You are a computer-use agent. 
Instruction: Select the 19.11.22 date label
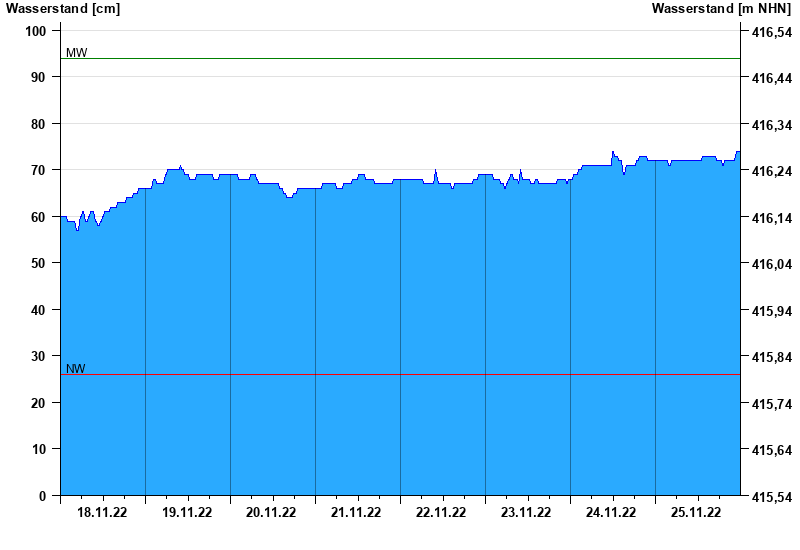click(x=187, y=513)
